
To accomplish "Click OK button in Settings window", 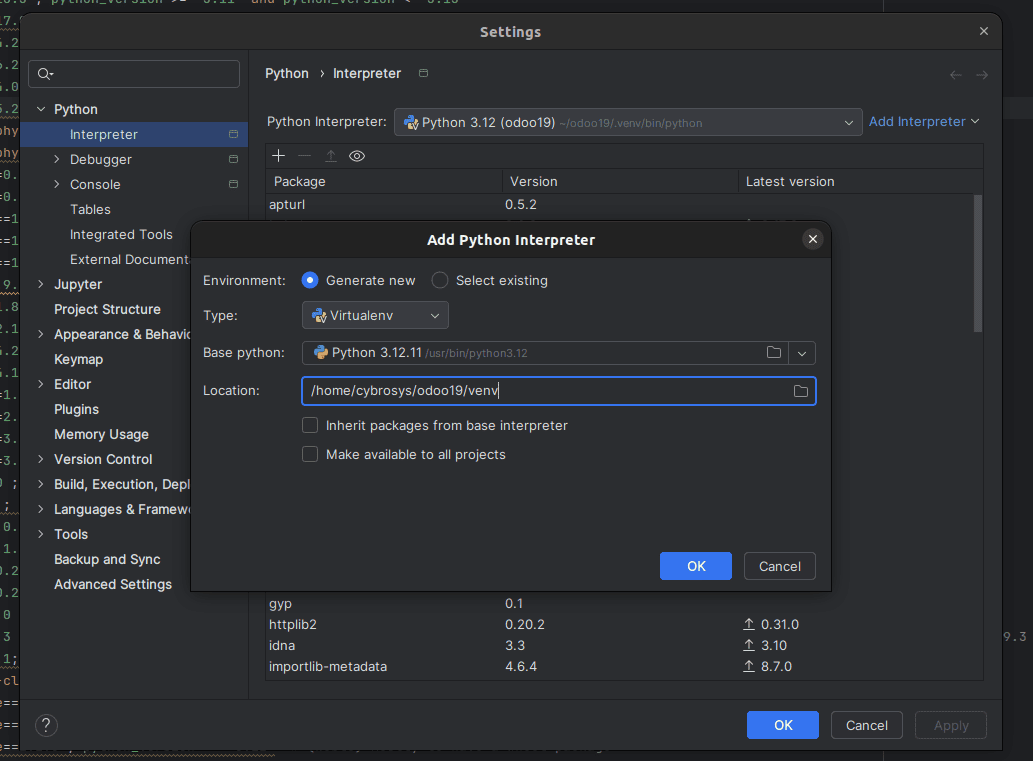I will click(x=783, y=725).
